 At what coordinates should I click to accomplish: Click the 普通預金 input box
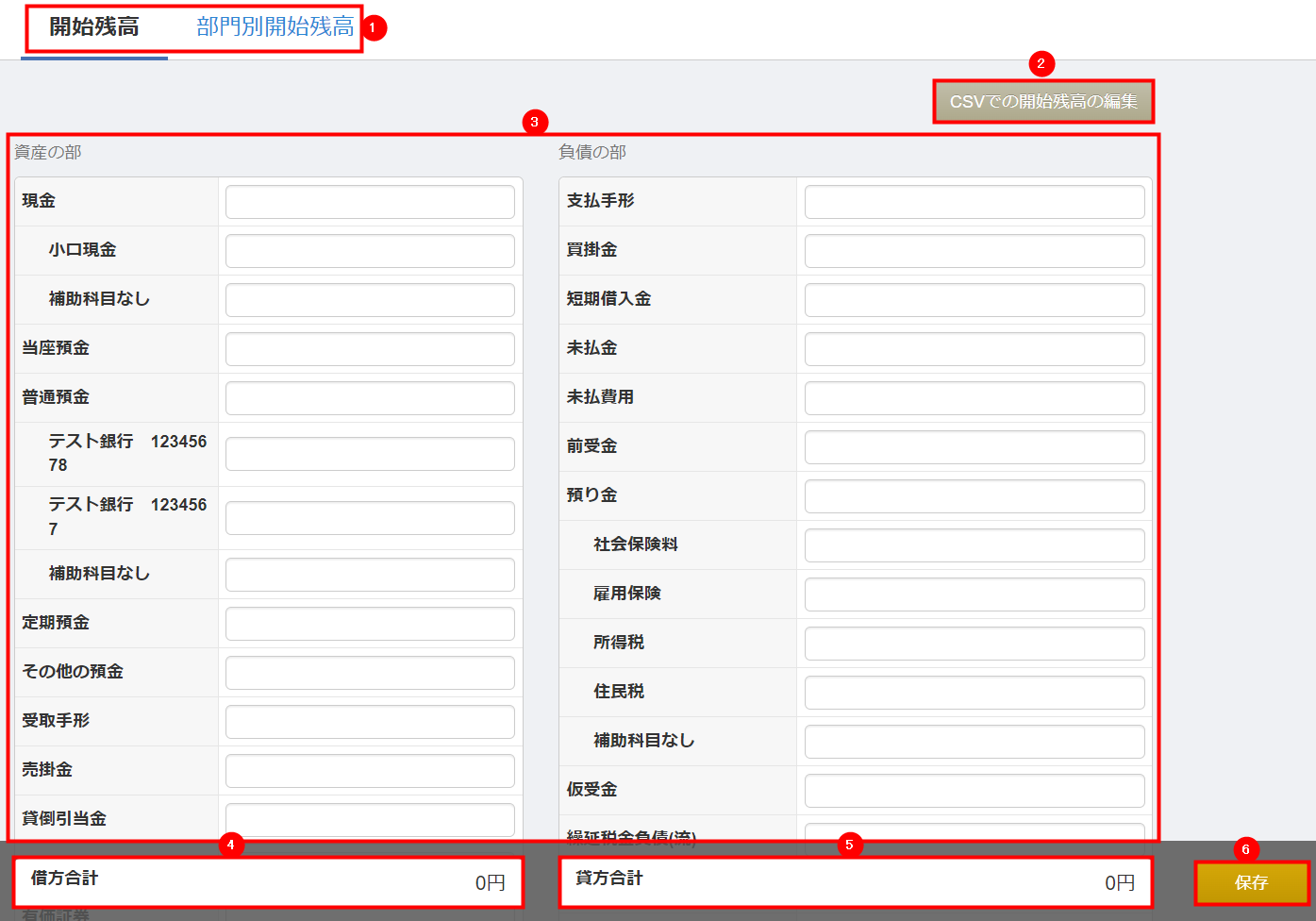click(x=370, y=398)
